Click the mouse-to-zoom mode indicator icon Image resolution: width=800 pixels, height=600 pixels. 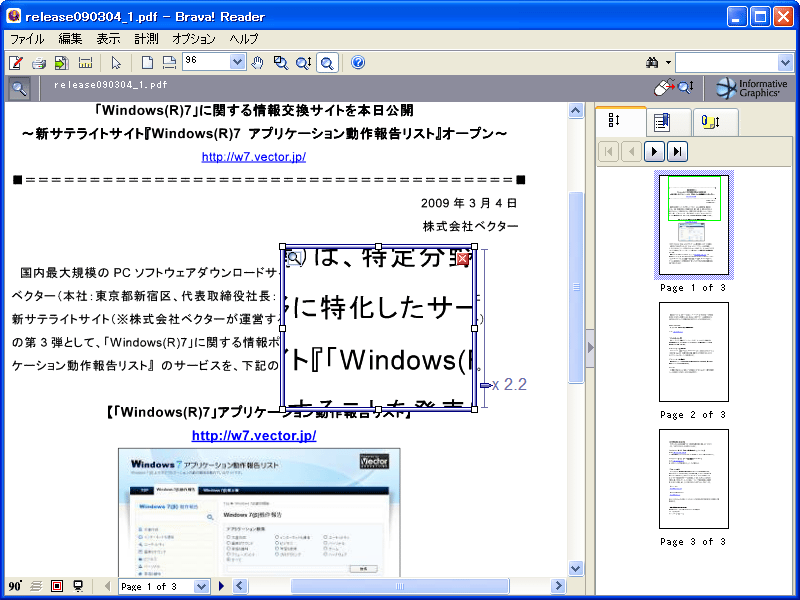coord(673,87)
